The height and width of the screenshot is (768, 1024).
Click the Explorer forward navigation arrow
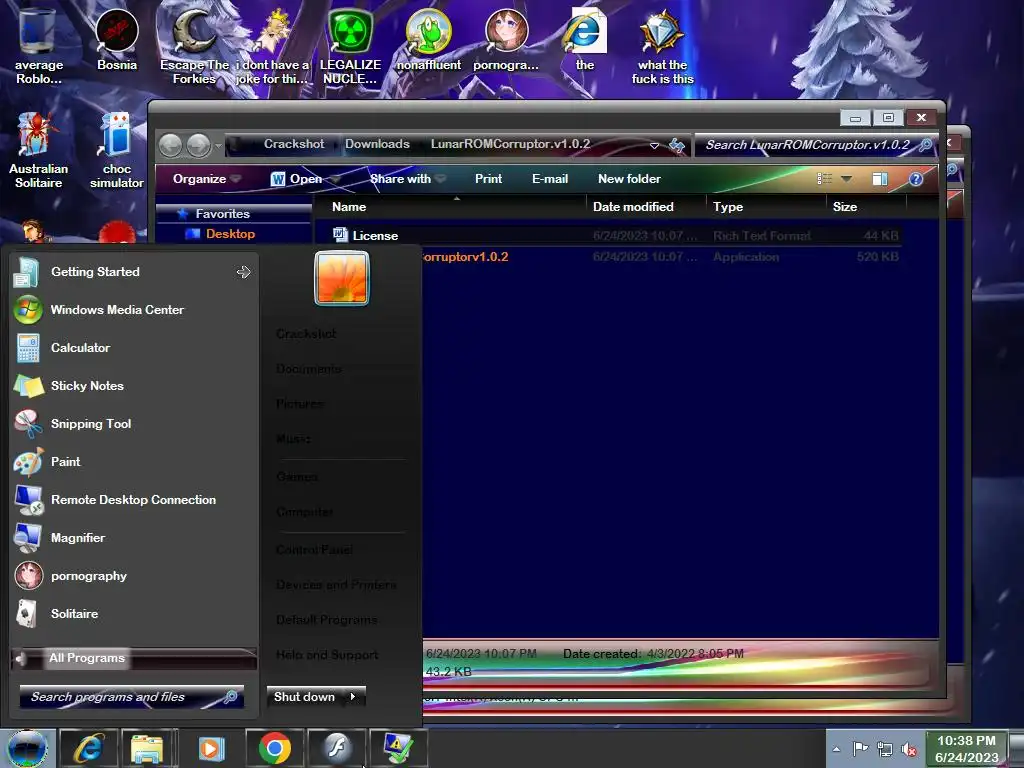199,145
